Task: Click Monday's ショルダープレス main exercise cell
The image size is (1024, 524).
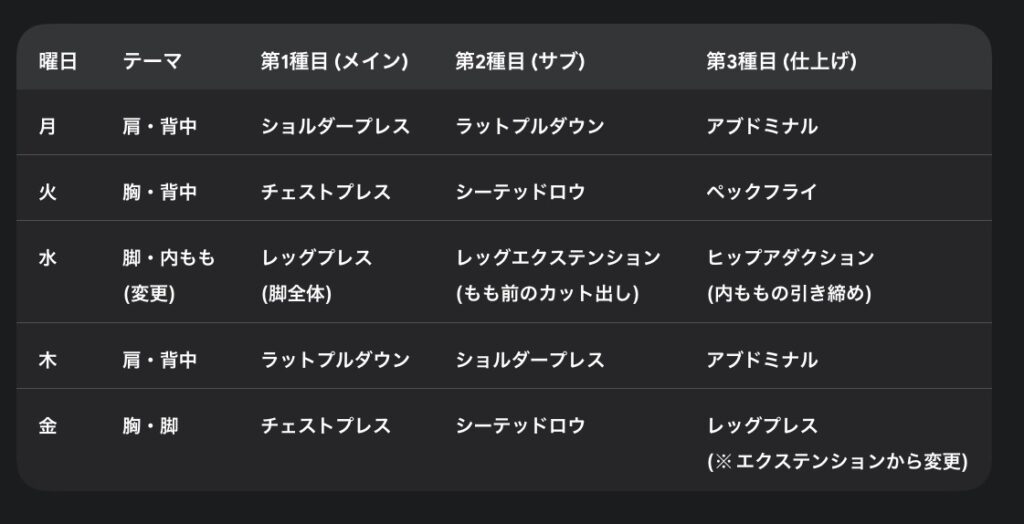Action: click(x=335, y=127)
